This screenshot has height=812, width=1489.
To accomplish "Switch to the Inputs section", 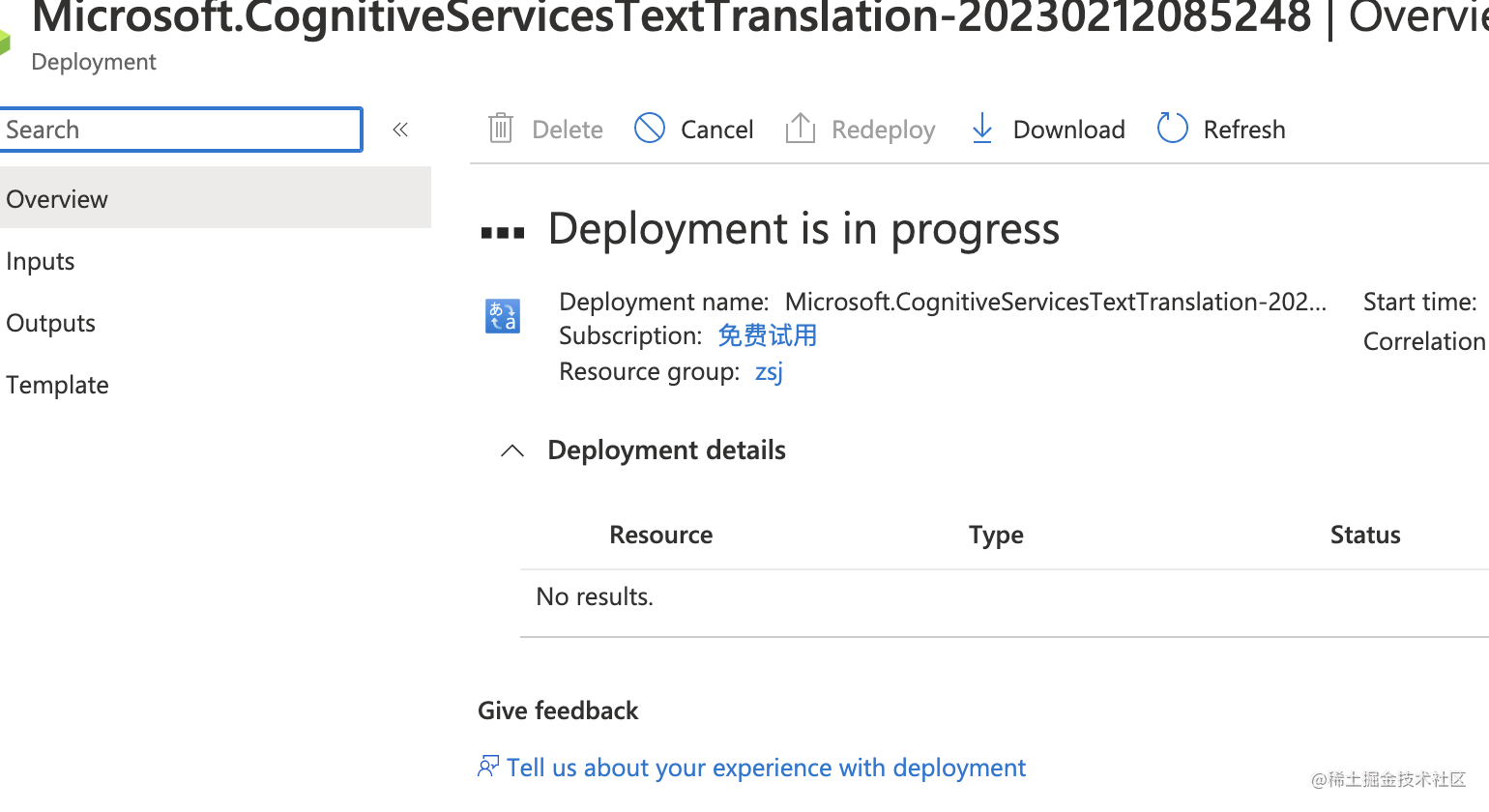I will (x=40, y=261).
